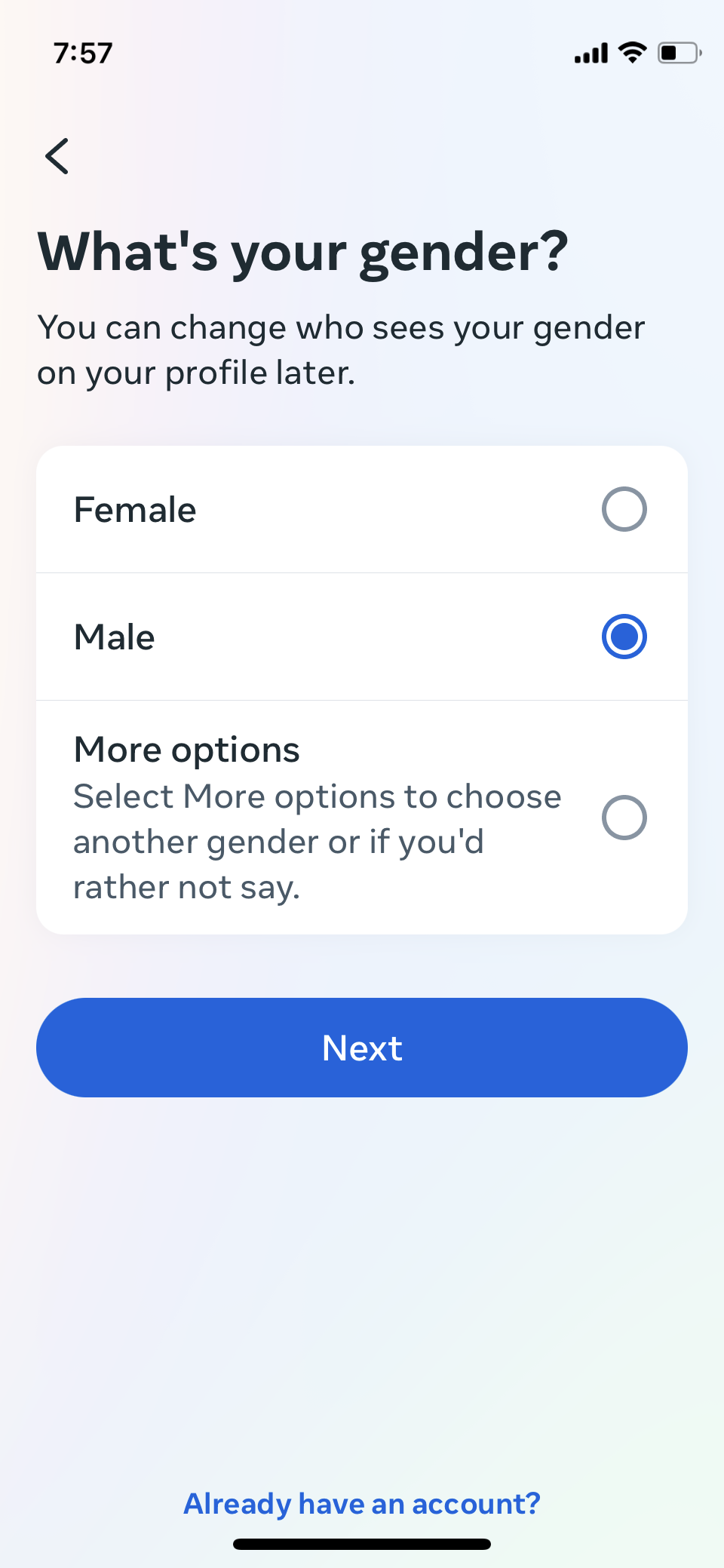Tap the More options description text
Viewport: 724px width, 1568px height.
(x=318, y=842)
